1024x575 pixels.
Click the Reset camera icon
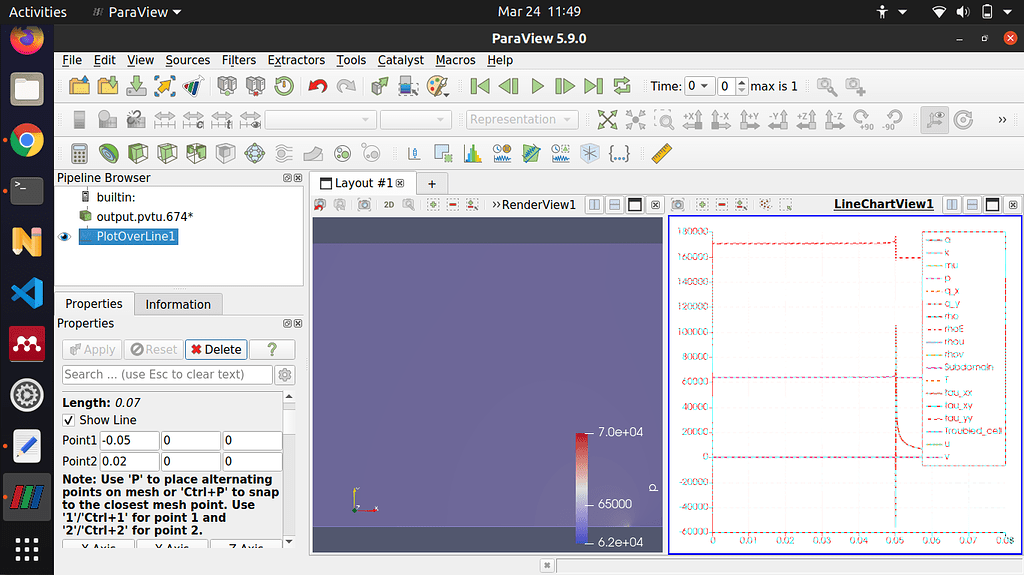(607, 120)
